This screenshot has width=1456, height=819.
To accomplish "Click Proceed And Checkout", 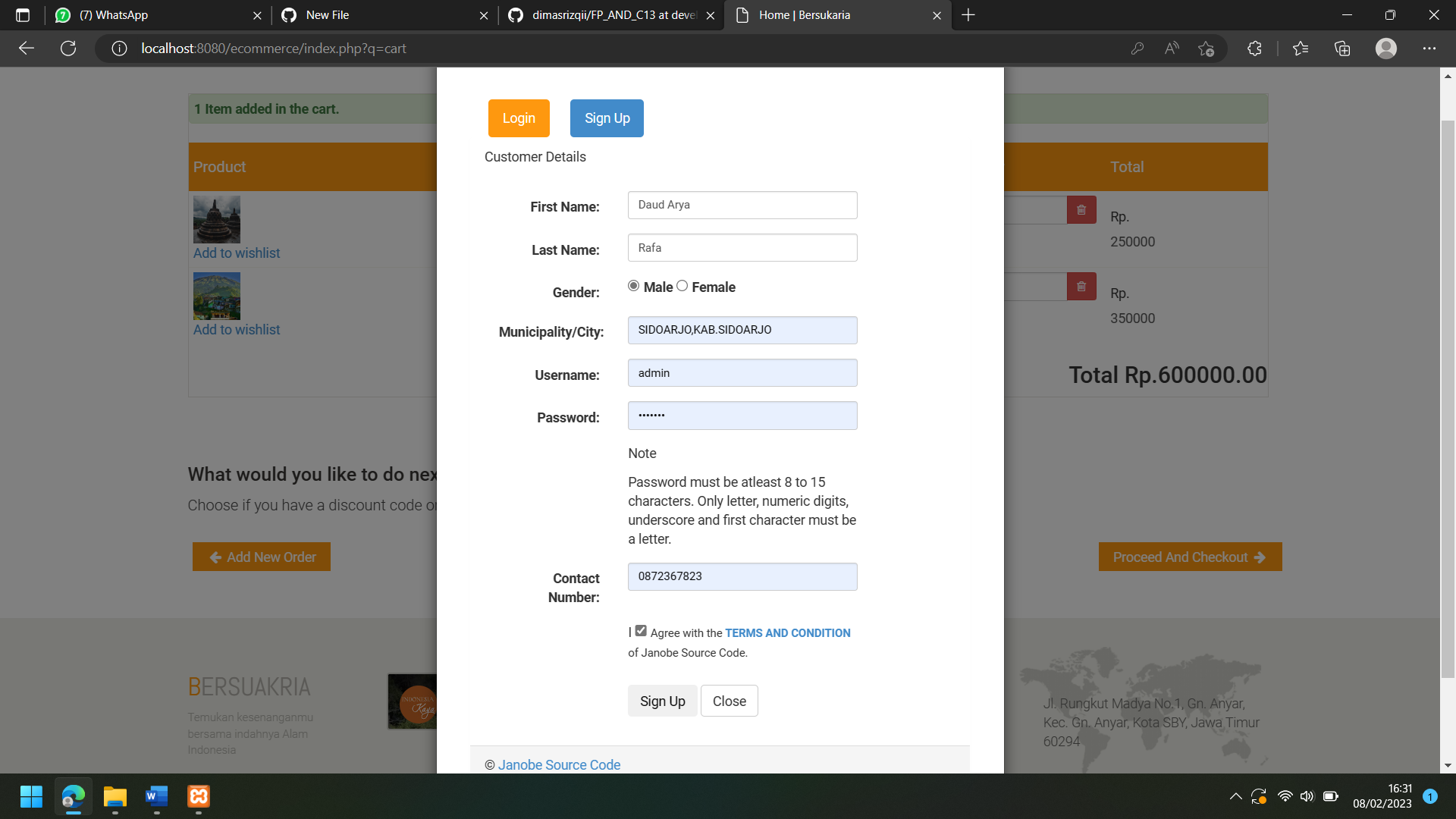I will (x=1189, y=556).
